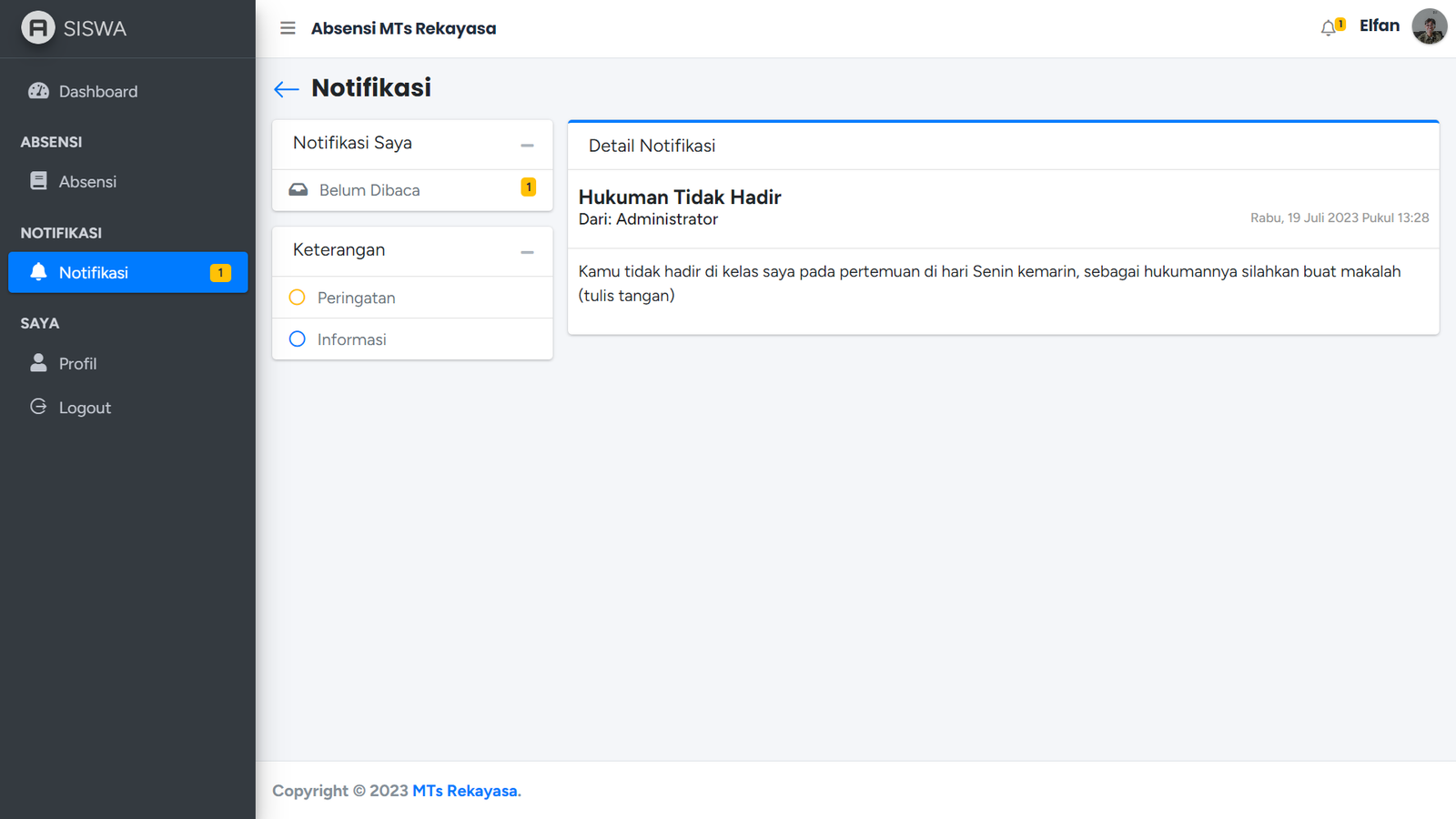Toggle sidebar with the hamburger menu icon

[288, 28]
